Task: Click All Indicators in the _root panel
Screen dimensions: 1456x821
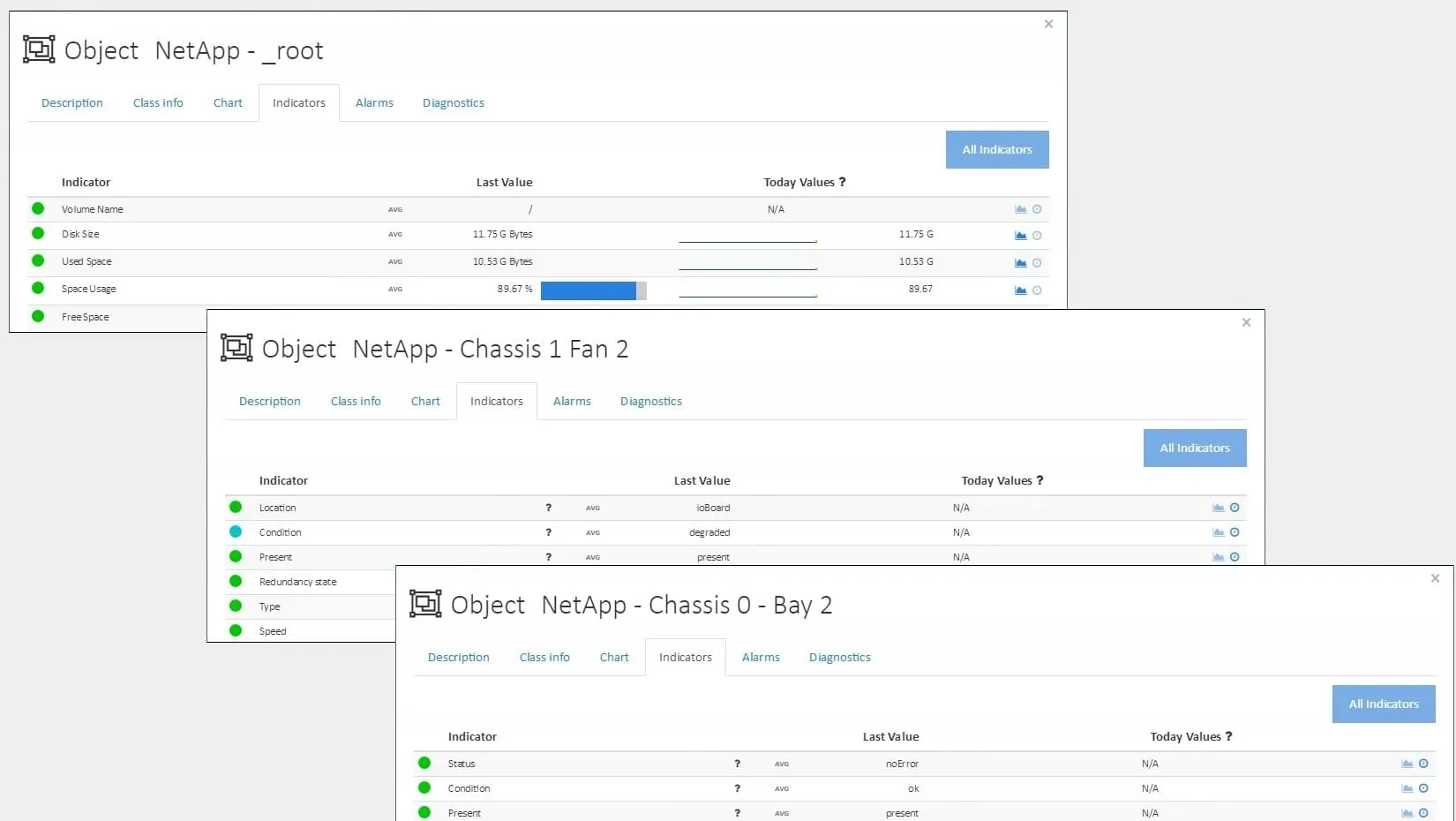Action: (997, 150)
